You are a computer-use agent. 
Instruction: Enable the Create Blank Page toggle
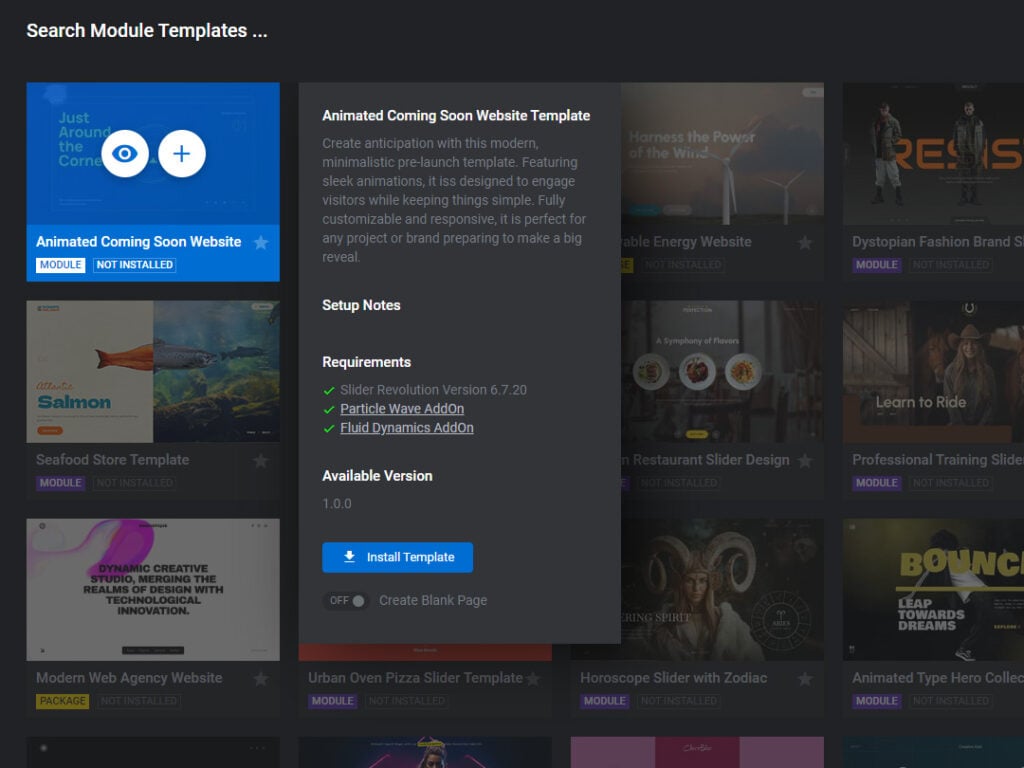[x=346, y=601]
